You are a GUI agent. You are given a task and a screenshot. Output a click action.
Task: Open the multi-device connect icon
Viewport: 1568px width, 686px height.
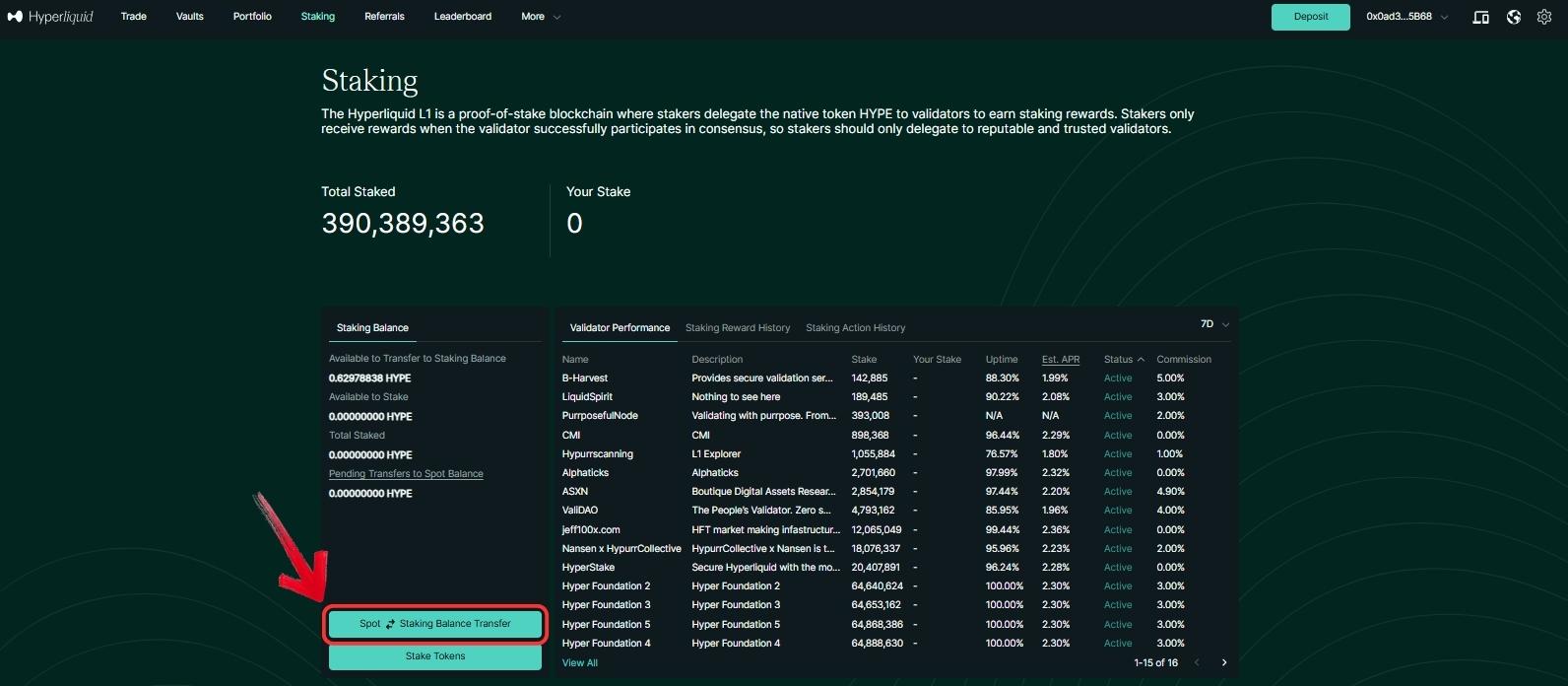pos(1480,17)
